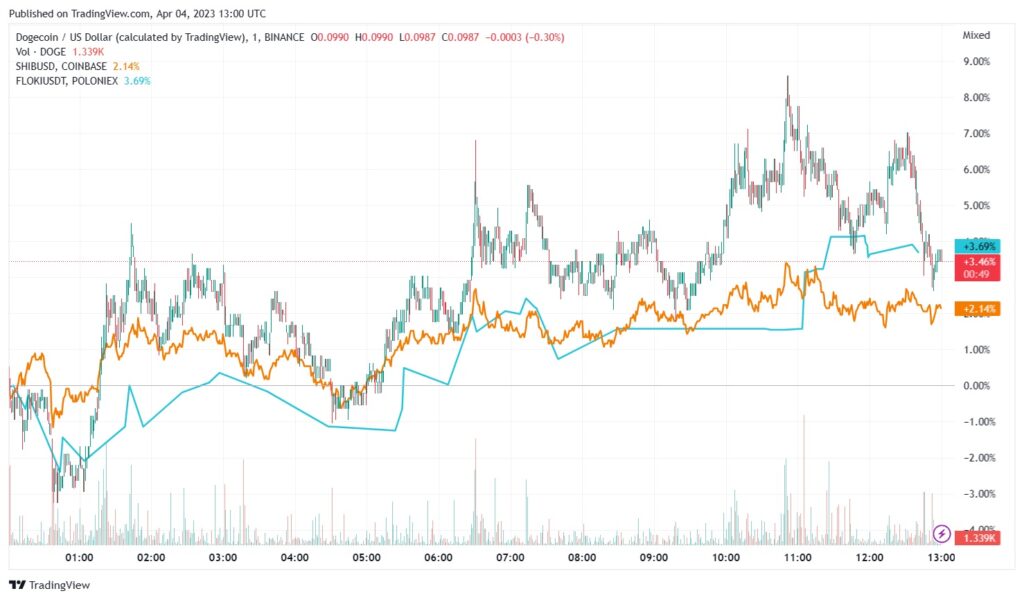The height and width of the screenshot is (600, 1024).
Task: Click the +3.69% cyan price label
Action: click(978, 246)
